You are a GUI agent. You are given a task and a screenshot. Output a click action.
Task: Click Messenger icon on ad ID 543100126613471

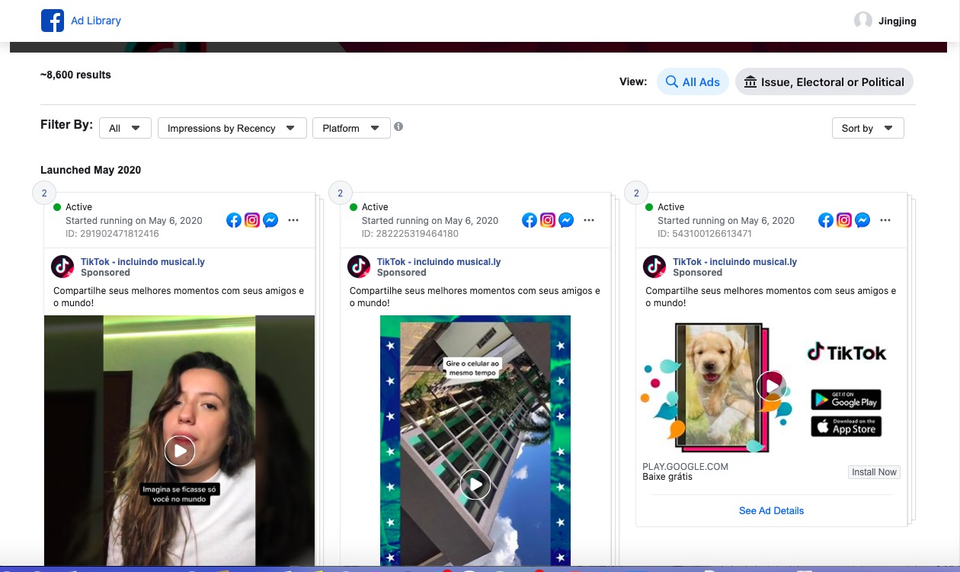pos(863,220)
